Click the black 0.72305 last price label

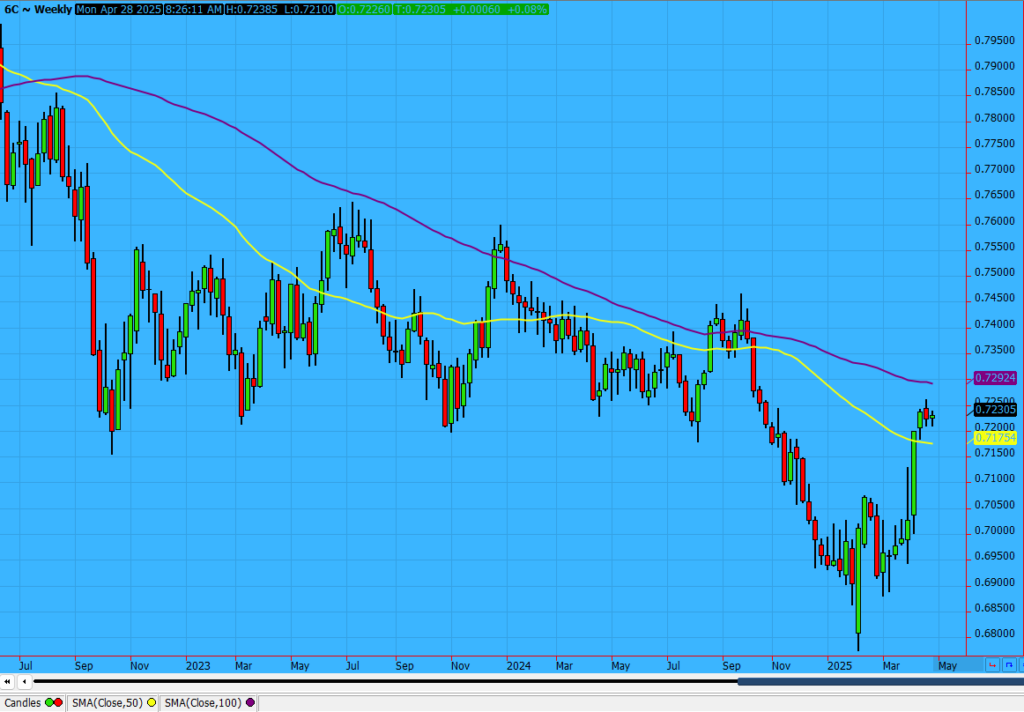(x=994, y=409)
